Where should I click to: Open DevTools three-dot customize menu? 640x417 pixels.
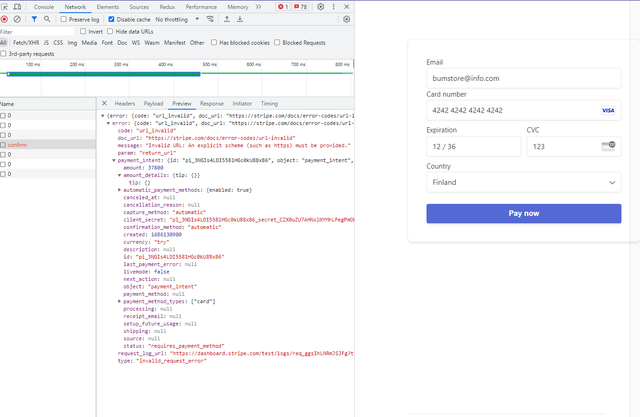point(333,7)
